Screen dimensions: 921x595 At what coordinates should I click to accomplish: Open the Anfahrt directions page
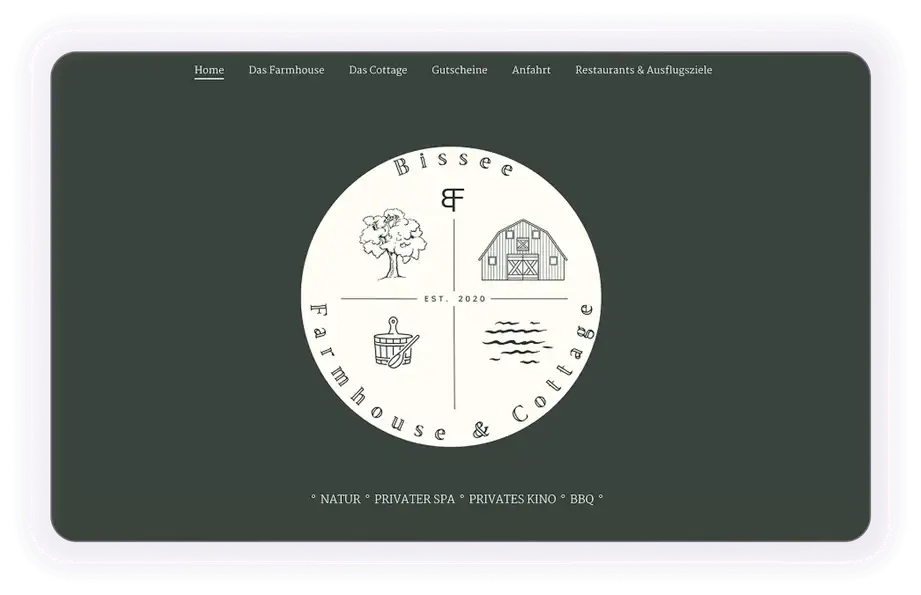click(531, 70)
